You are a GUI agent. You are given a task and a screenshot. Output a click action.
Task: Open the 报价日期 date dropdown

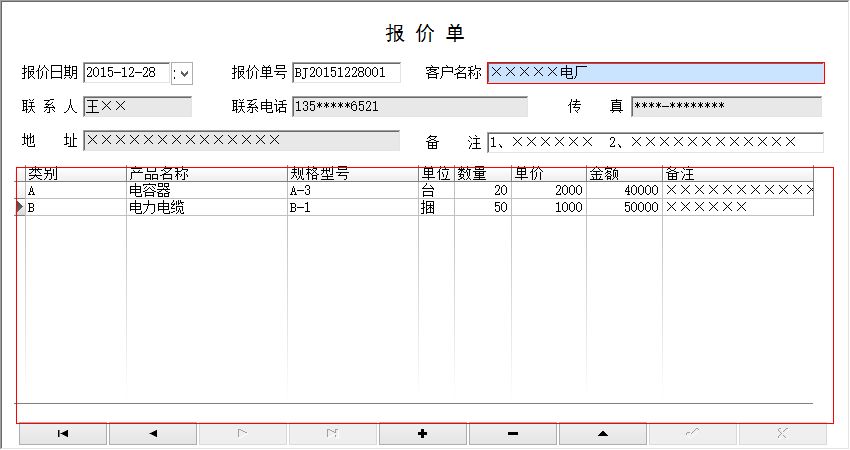[182, 73]
